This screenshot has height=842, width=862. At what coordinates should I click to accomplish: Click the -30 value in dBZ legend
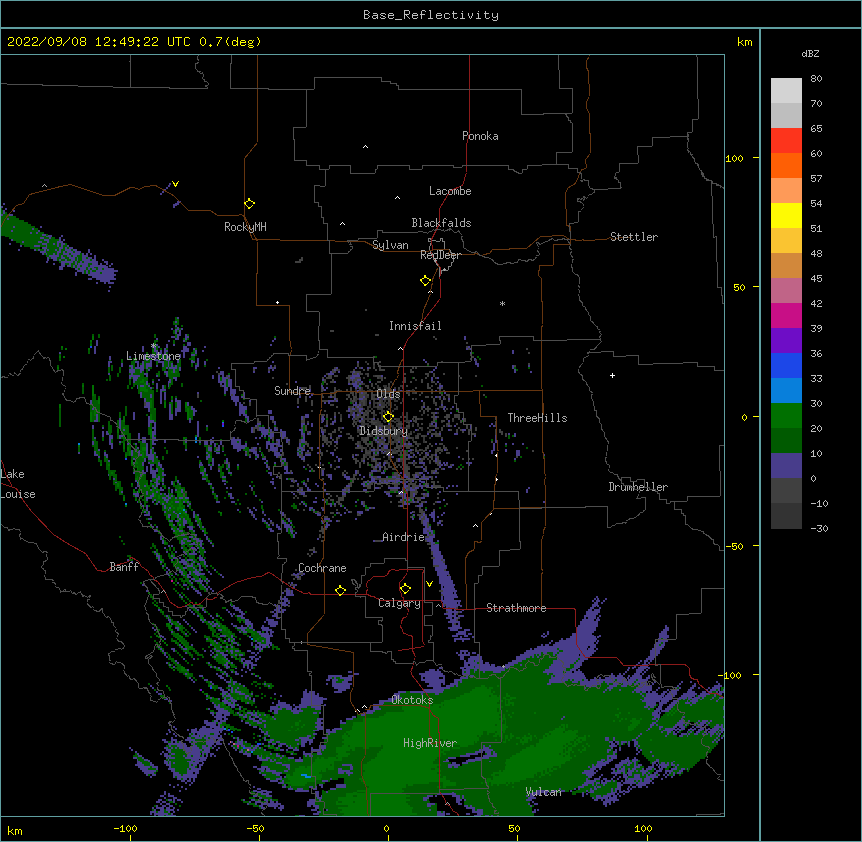(x=819, y=528)
